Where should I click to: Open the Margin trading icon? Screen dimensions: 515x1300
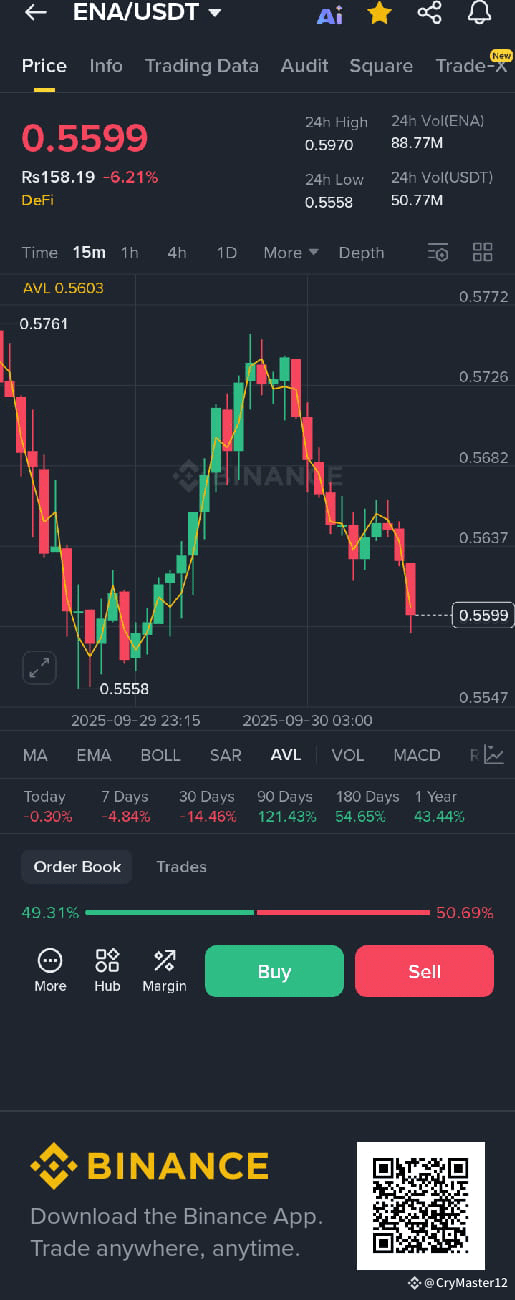[x=164, y=970]
